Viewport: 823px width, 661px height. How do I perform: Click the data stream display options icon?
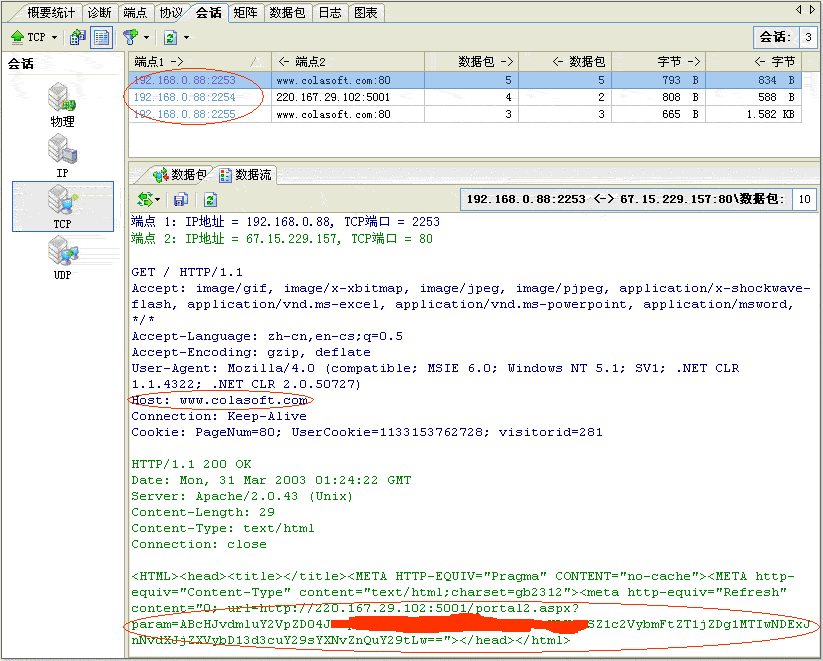pyautogui.click(x=147, y=199)
